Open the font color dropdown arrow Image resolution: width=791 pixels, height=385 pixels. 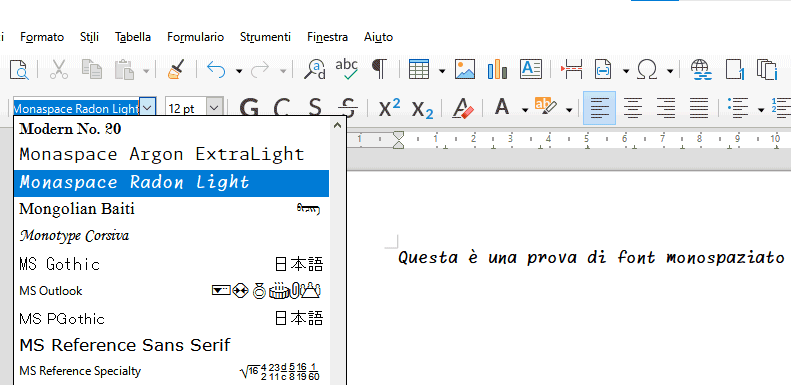coord(525,109)
